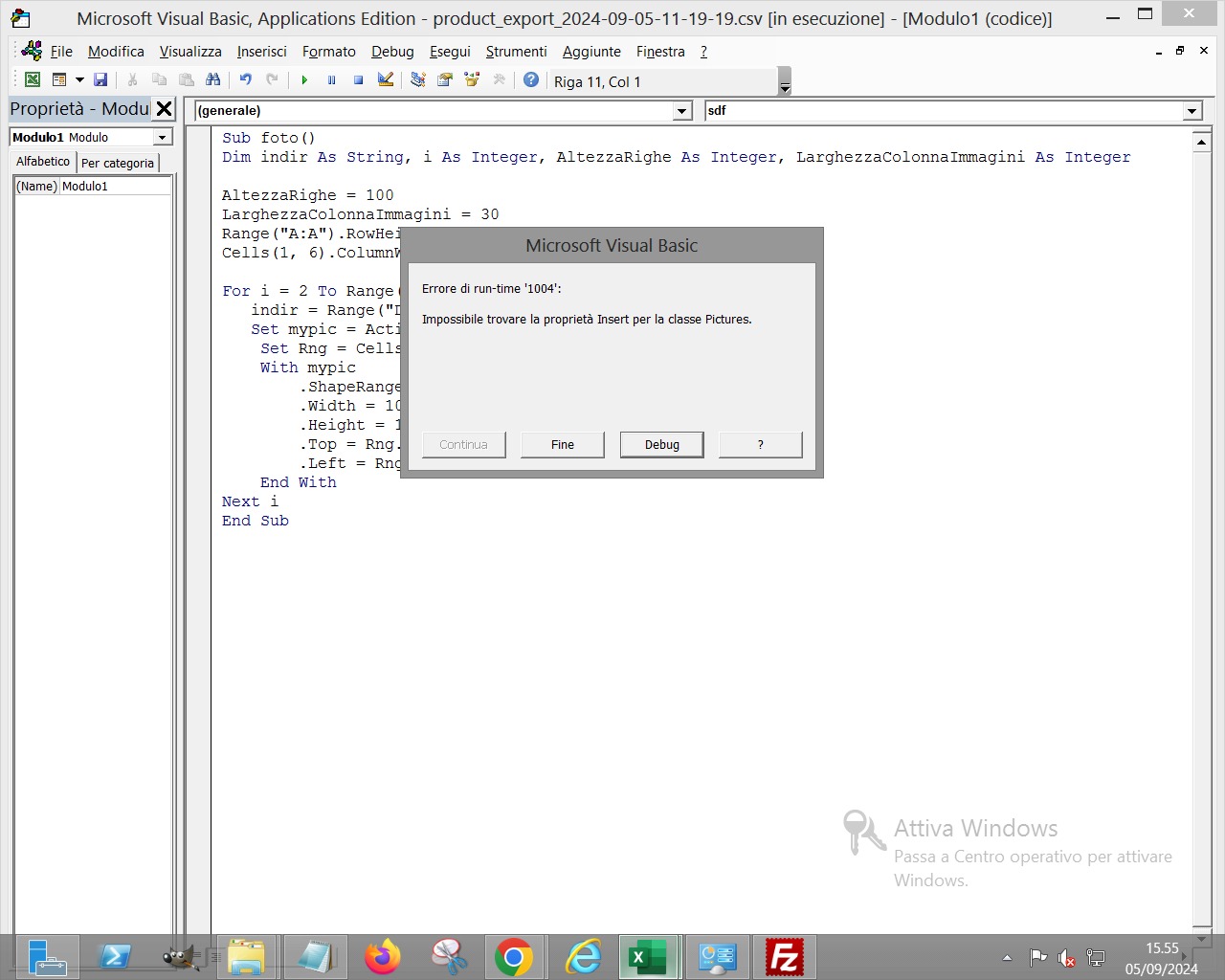The image size is (1225, 980).
Task: Click the Cut scissors icon
Action: 133,80
